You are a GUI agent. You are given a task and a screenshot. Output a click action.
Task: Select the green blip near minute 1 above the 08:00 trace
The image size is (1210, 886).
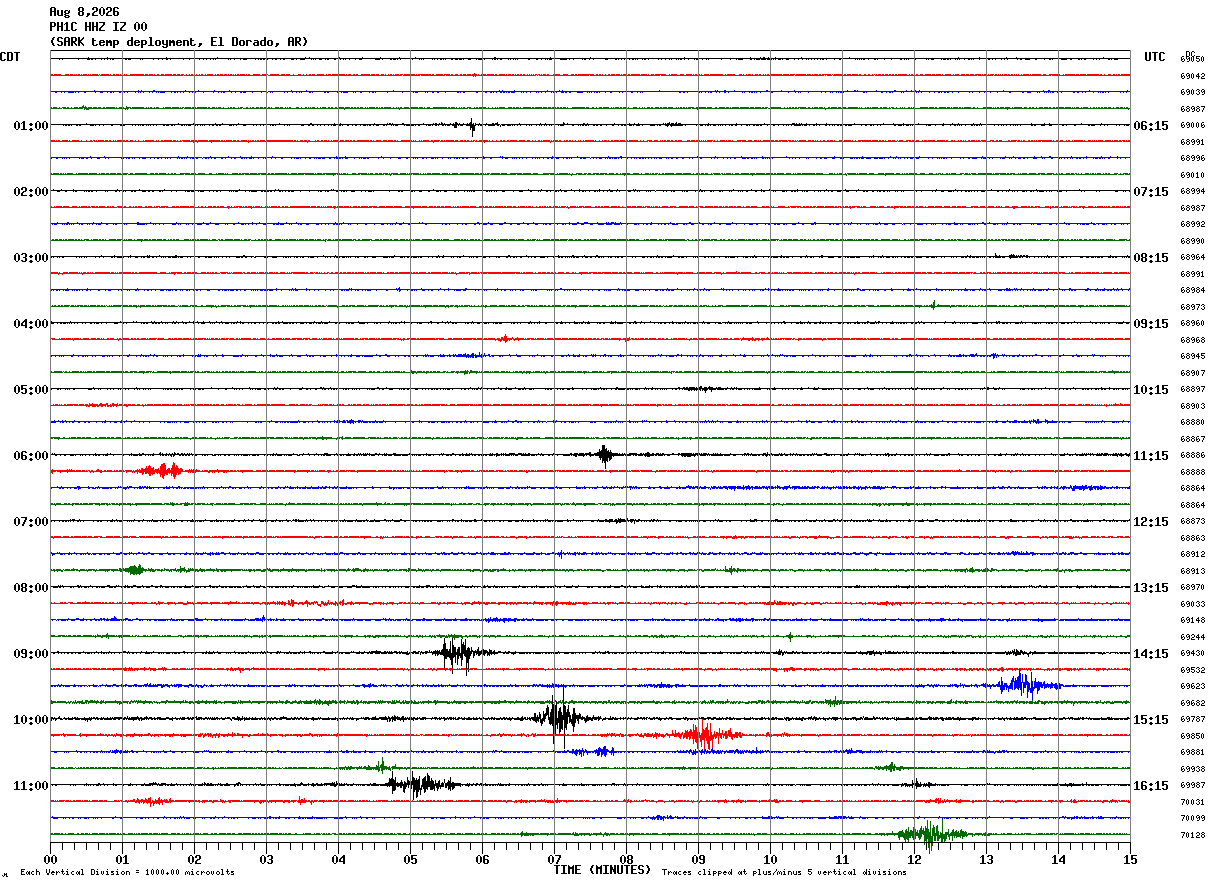tap(133, 570)
